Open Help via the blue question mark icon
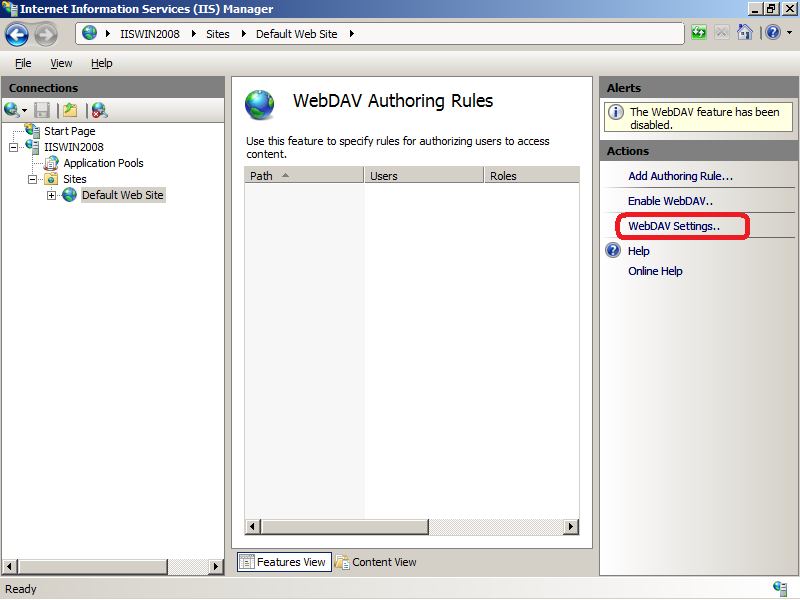 click(x=772, y=32)
